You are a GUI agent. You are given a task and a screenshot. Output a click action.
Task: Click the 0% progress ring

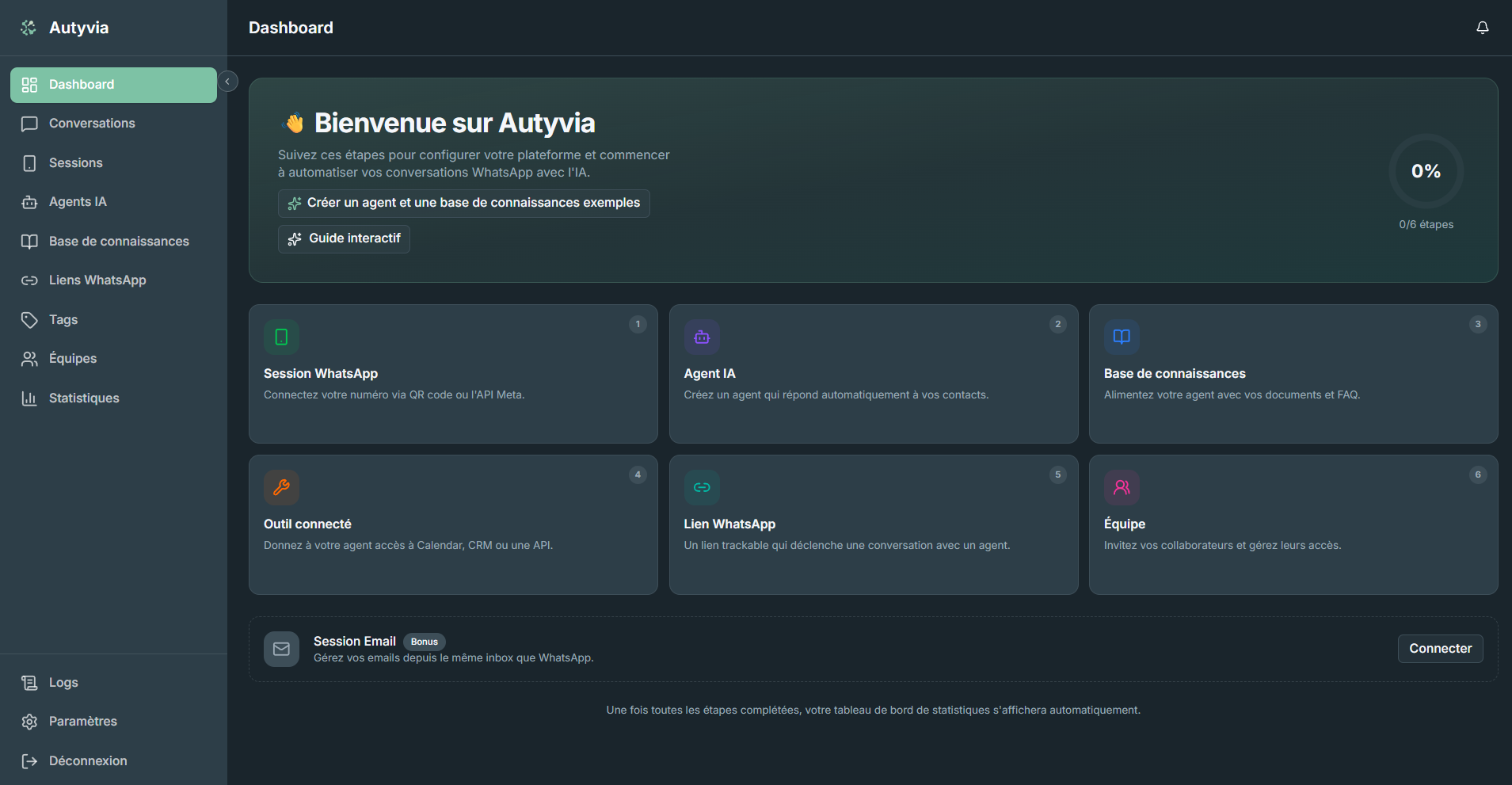(1426, 171)
